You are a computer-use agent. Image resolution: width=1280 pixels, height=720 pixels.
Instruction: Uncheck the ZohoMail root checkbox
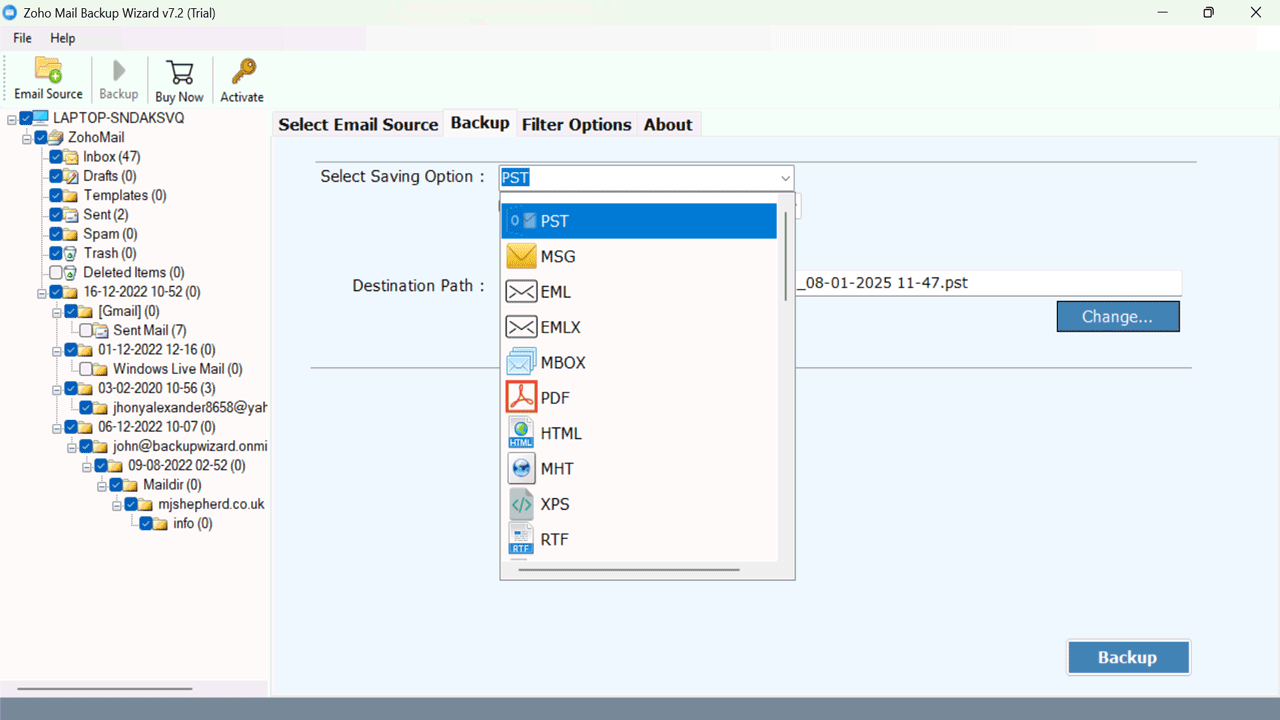[x=41, y=137]
